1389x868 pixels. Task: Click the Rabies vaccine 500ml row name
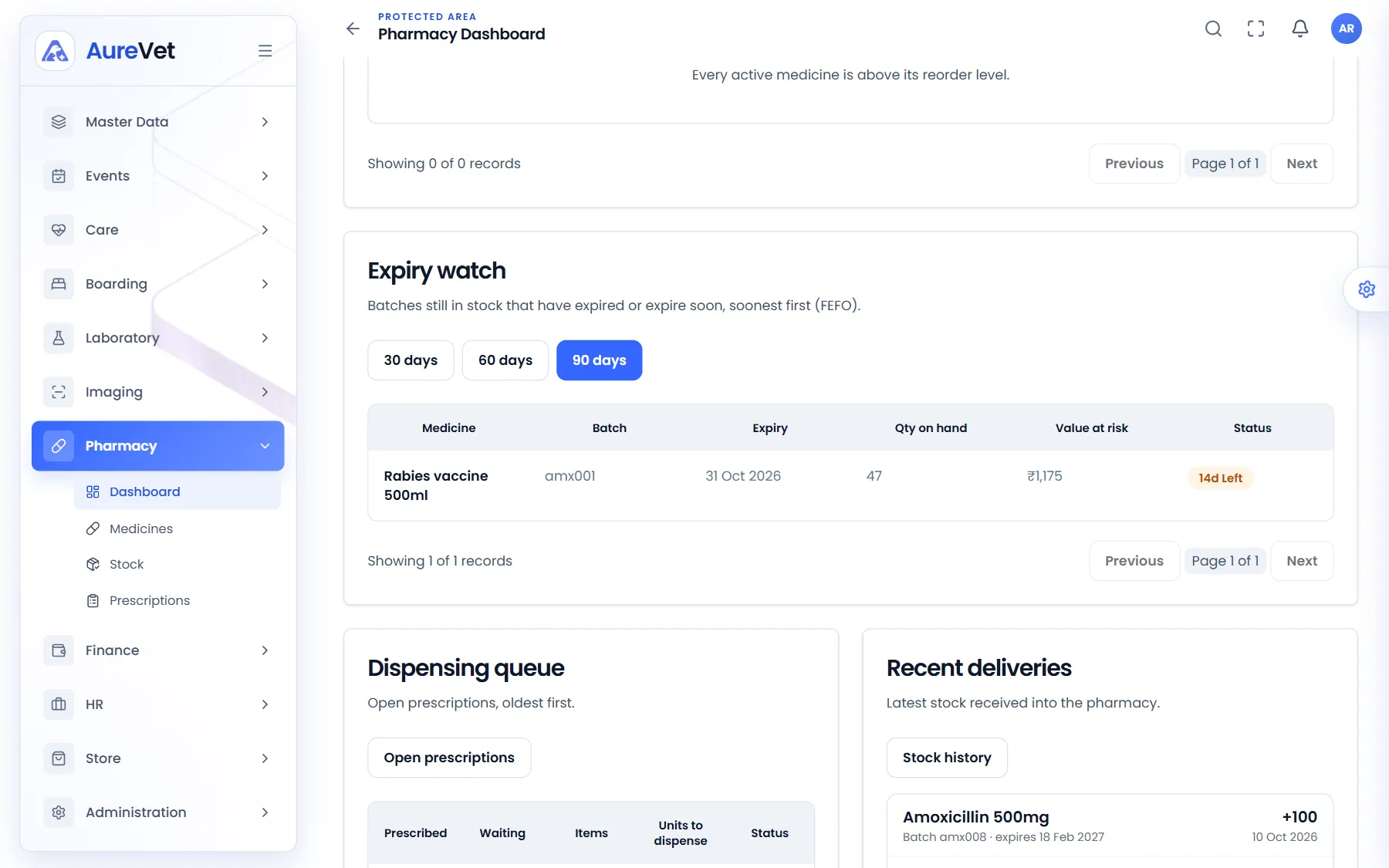pos(436,485)
